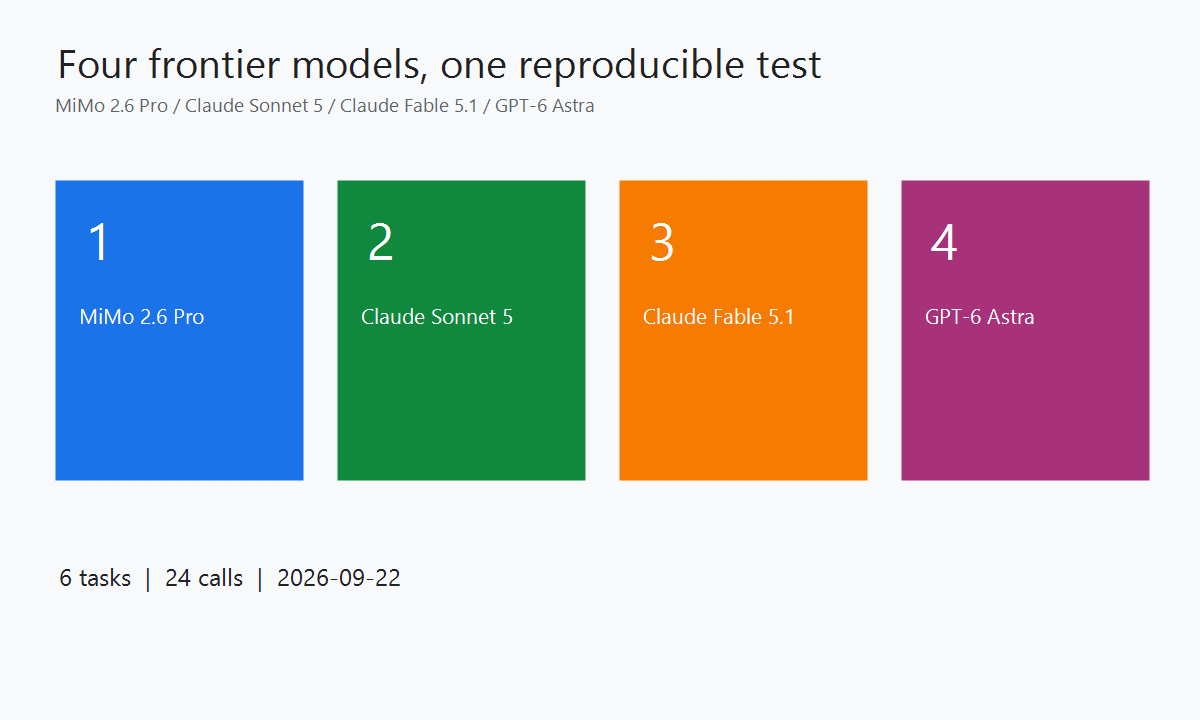Select the blue MiMo 2.6 Pro card
Screen dimensions: 1200x720
(179, 330)
